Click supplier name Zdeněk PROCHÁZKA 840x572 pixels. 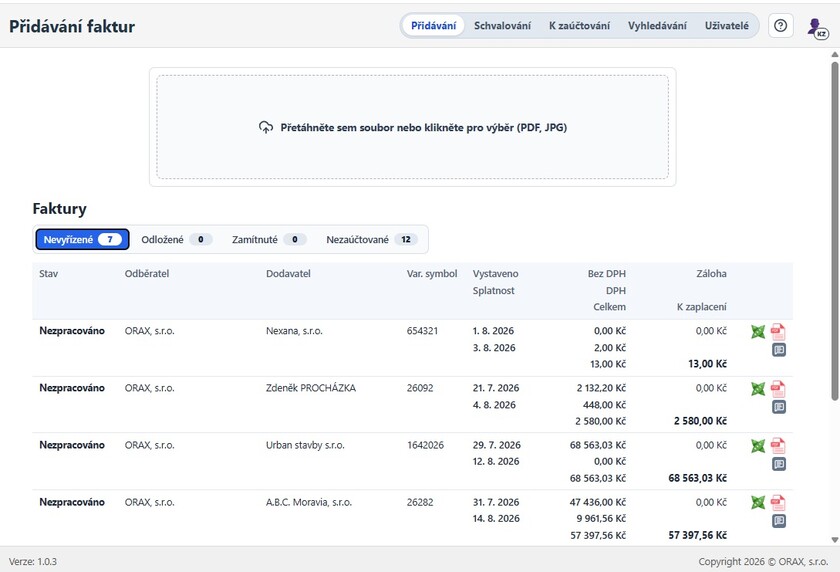311,388
